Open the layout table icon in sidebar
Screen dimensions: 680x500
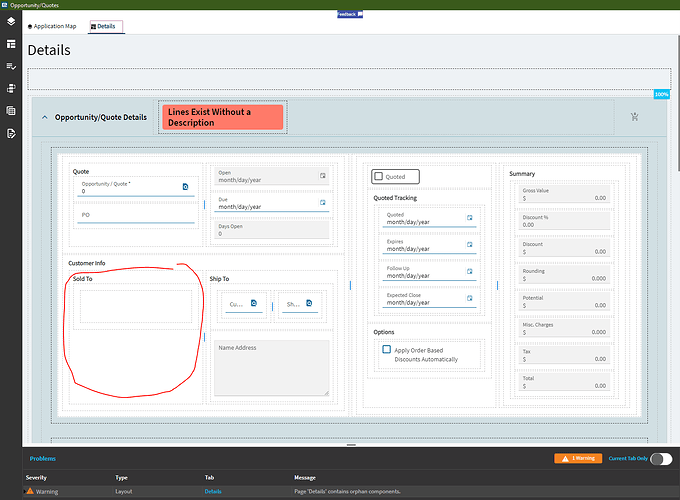tap(11, 44)
